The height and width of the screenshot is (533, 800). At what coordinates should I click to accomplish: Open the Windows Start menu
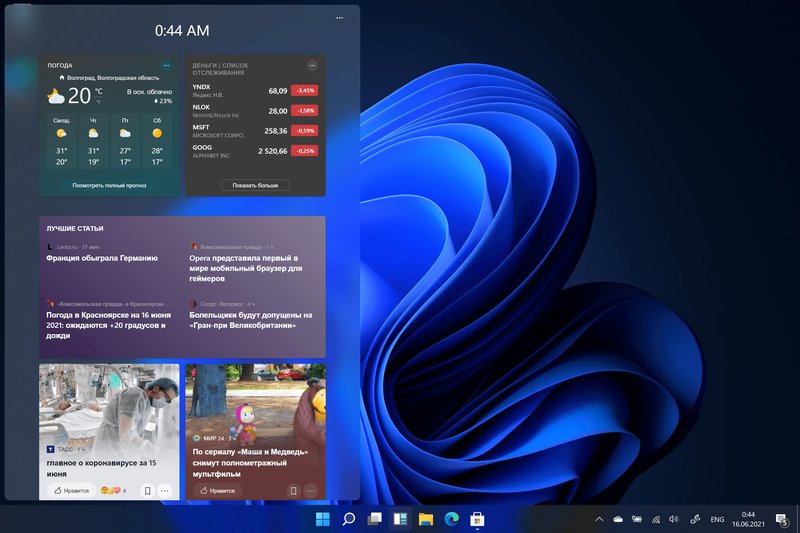click(323, 519)
